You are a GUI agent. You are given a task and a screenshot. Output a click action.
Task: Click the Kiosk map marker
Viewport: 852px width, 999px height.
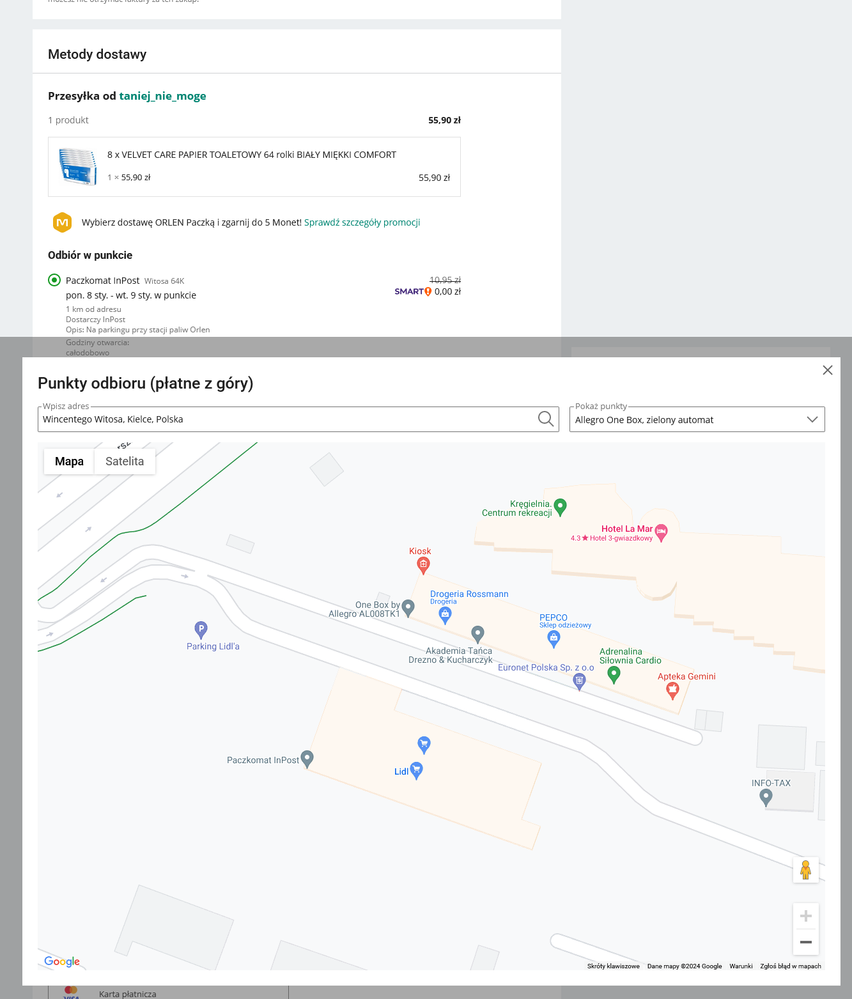point(423,564)
